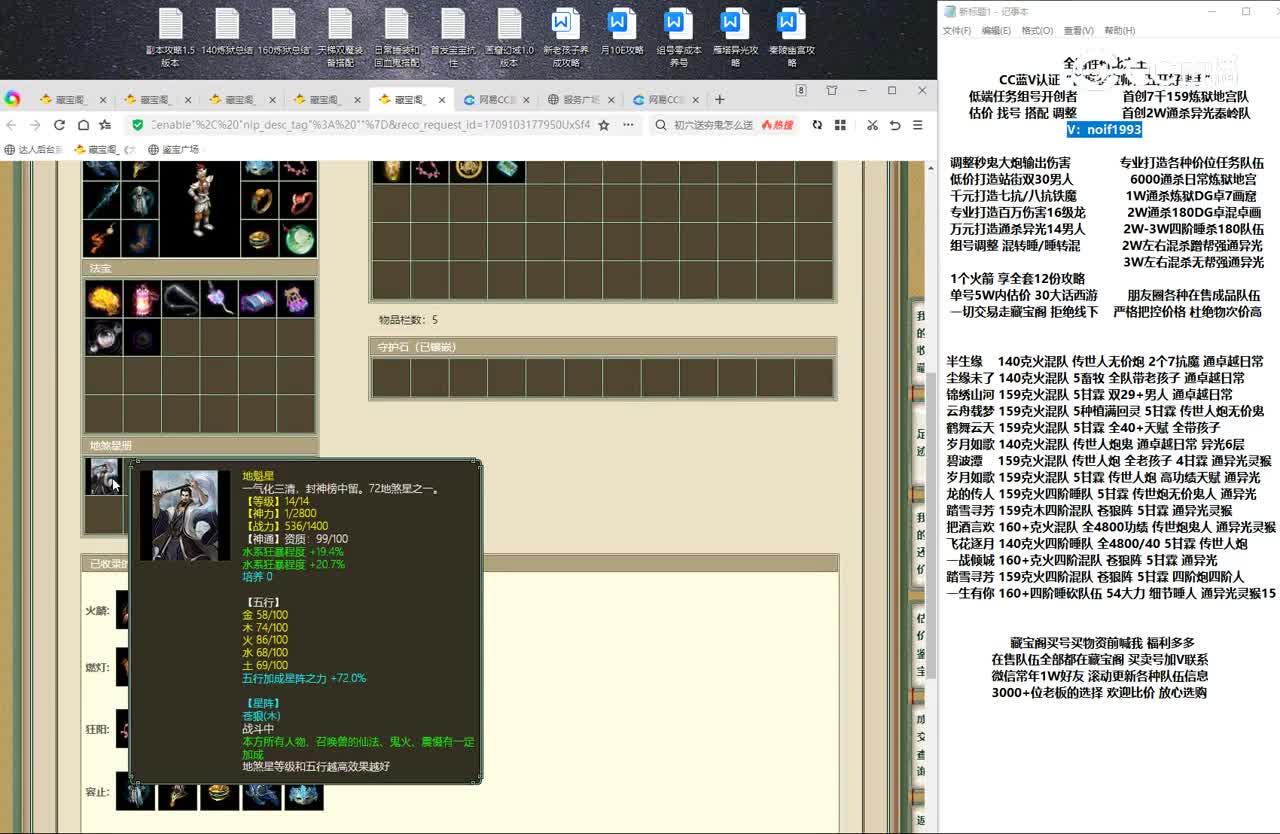Switch to the 服务广场 tab
The height and width of the screenshot is (834, 1280).
581,100
